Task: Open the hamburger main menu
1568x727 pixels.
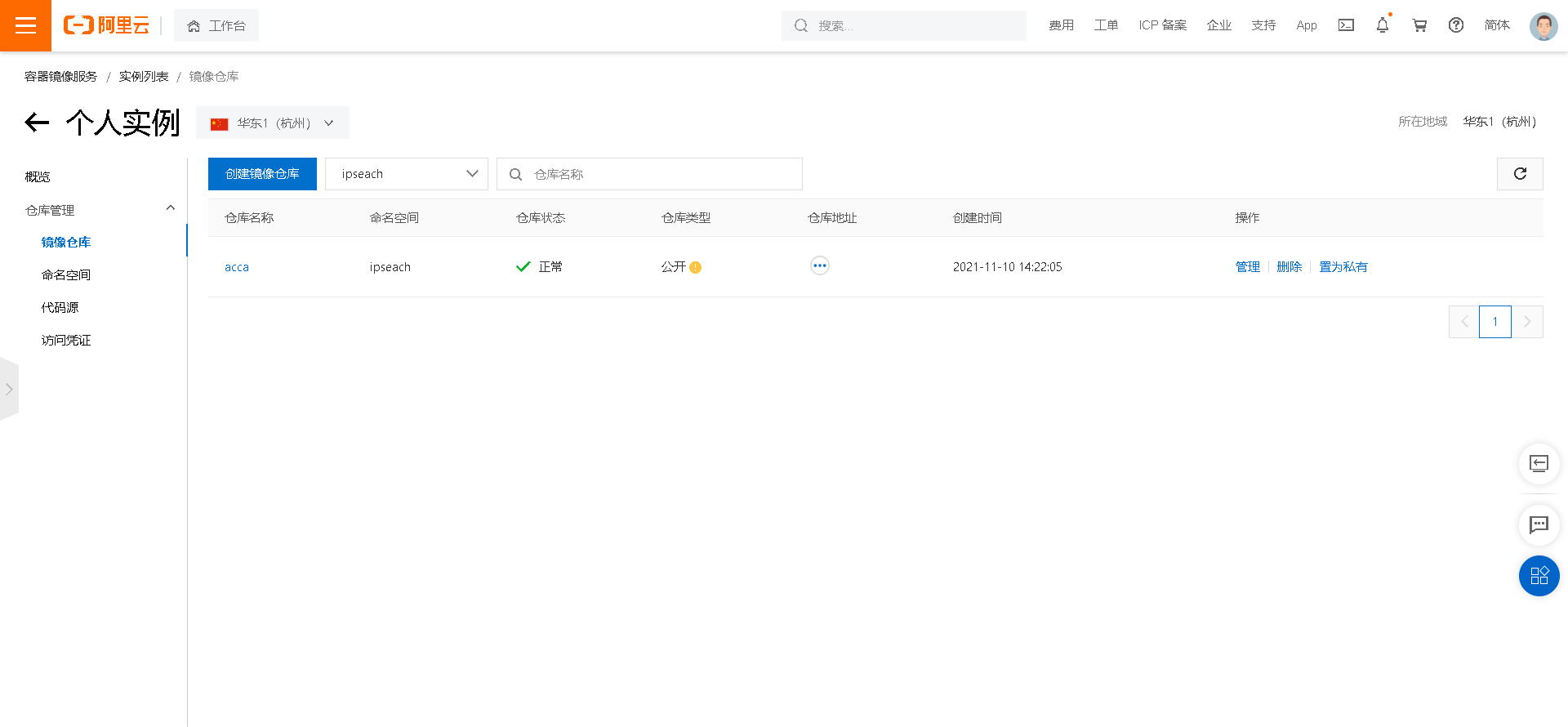Action: 25,25
